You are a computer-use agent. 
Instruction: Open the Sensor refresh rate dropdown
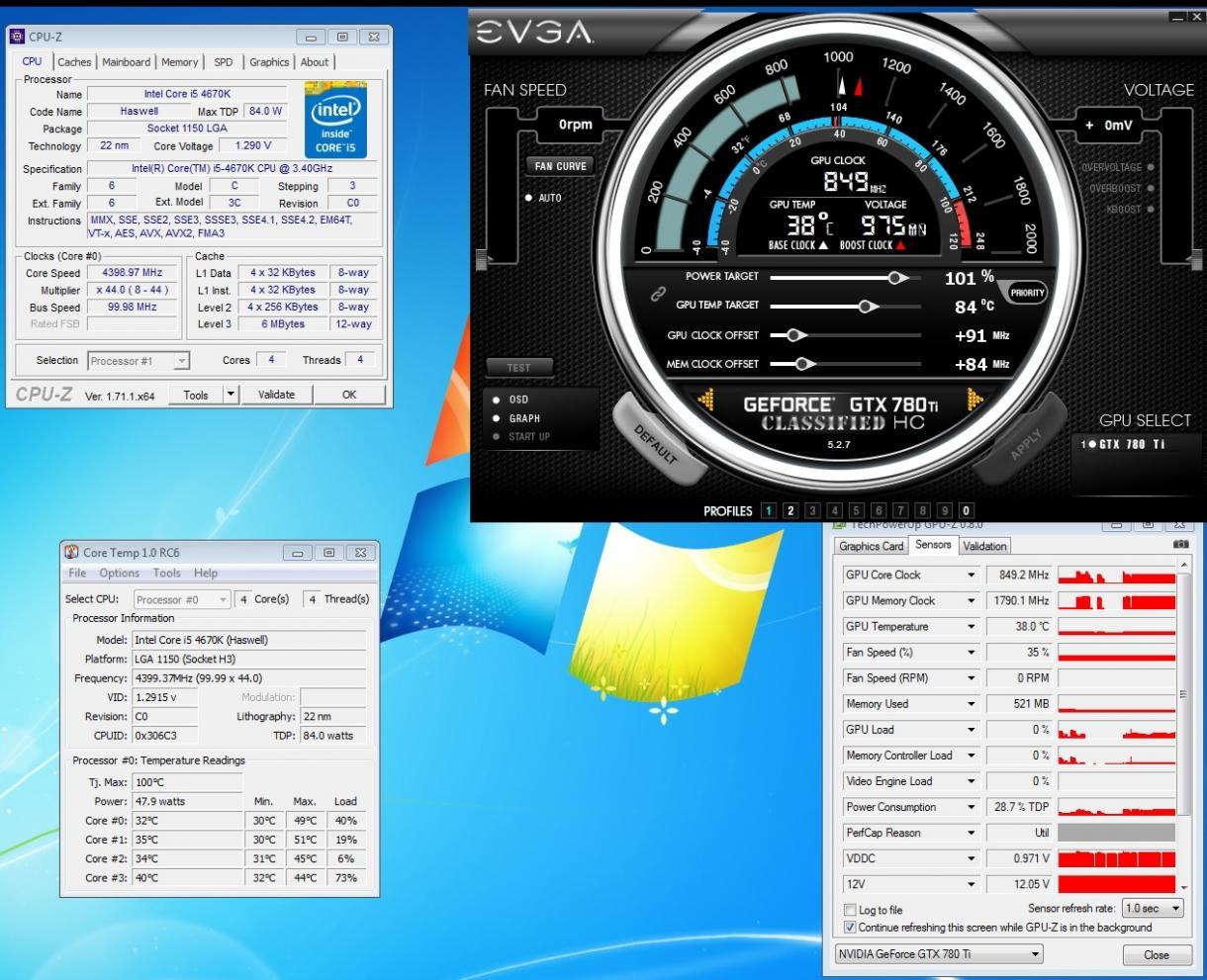click(1154, 908)
